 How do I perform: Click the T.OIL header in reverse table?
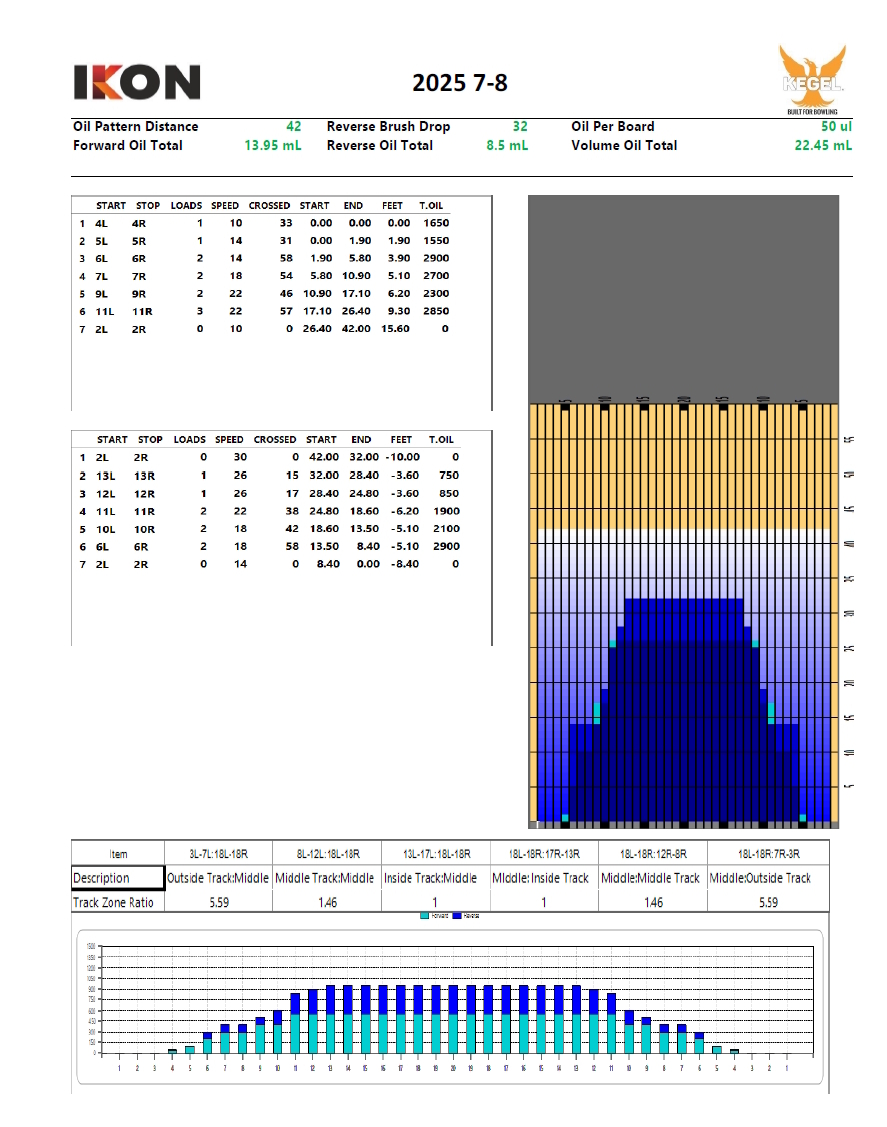[x=441, y=440]
